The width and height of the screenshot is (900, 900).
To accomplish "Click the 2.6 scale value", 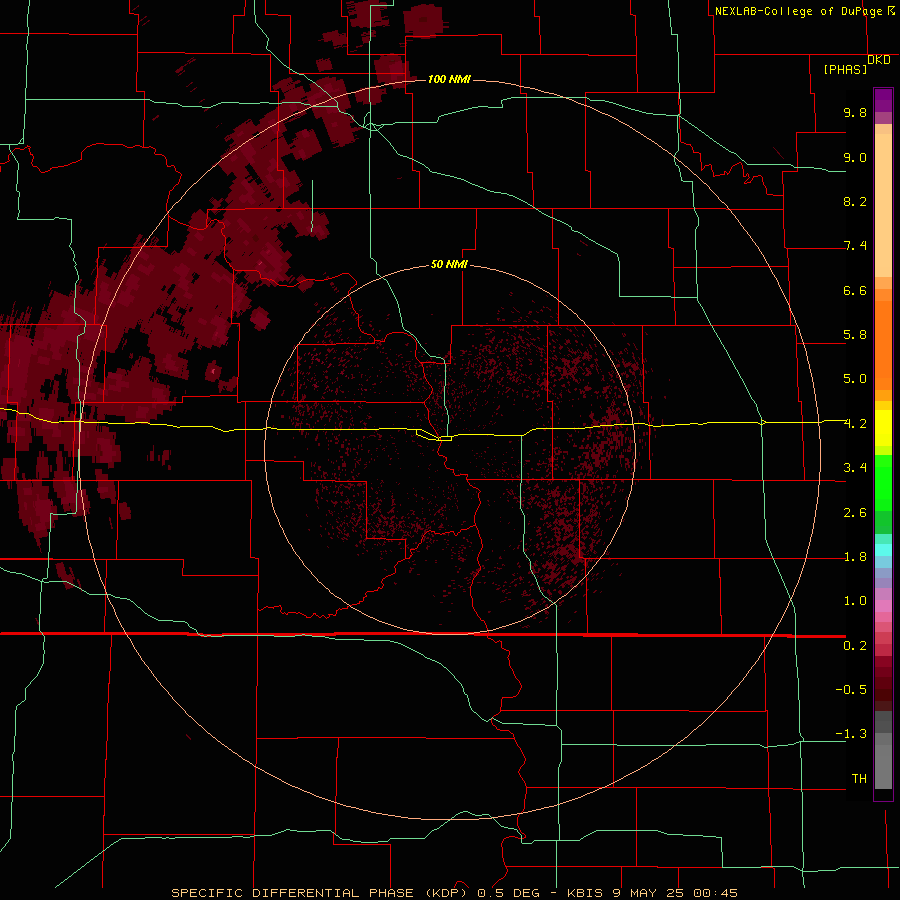I will point(855,513).
